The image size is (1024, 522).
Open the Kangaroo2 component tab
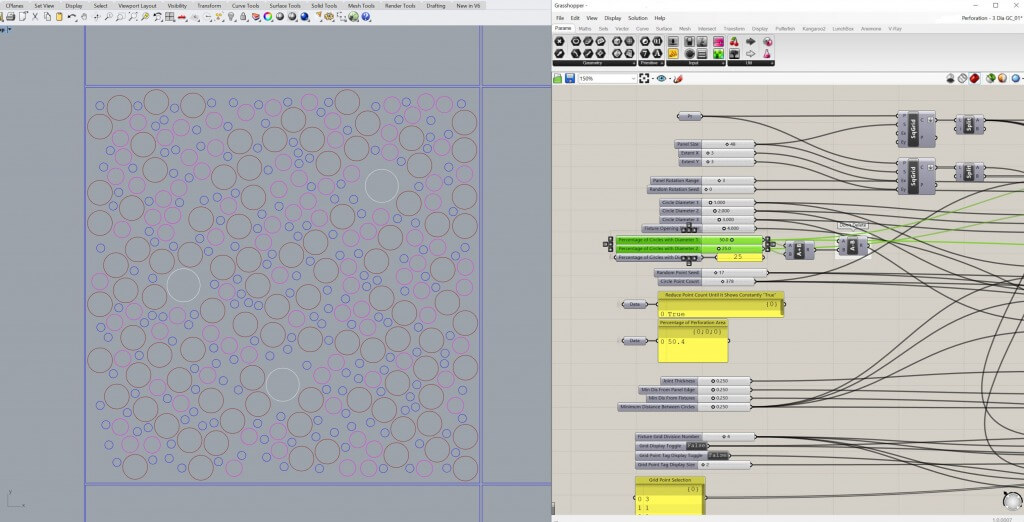(x=815, y=29)
